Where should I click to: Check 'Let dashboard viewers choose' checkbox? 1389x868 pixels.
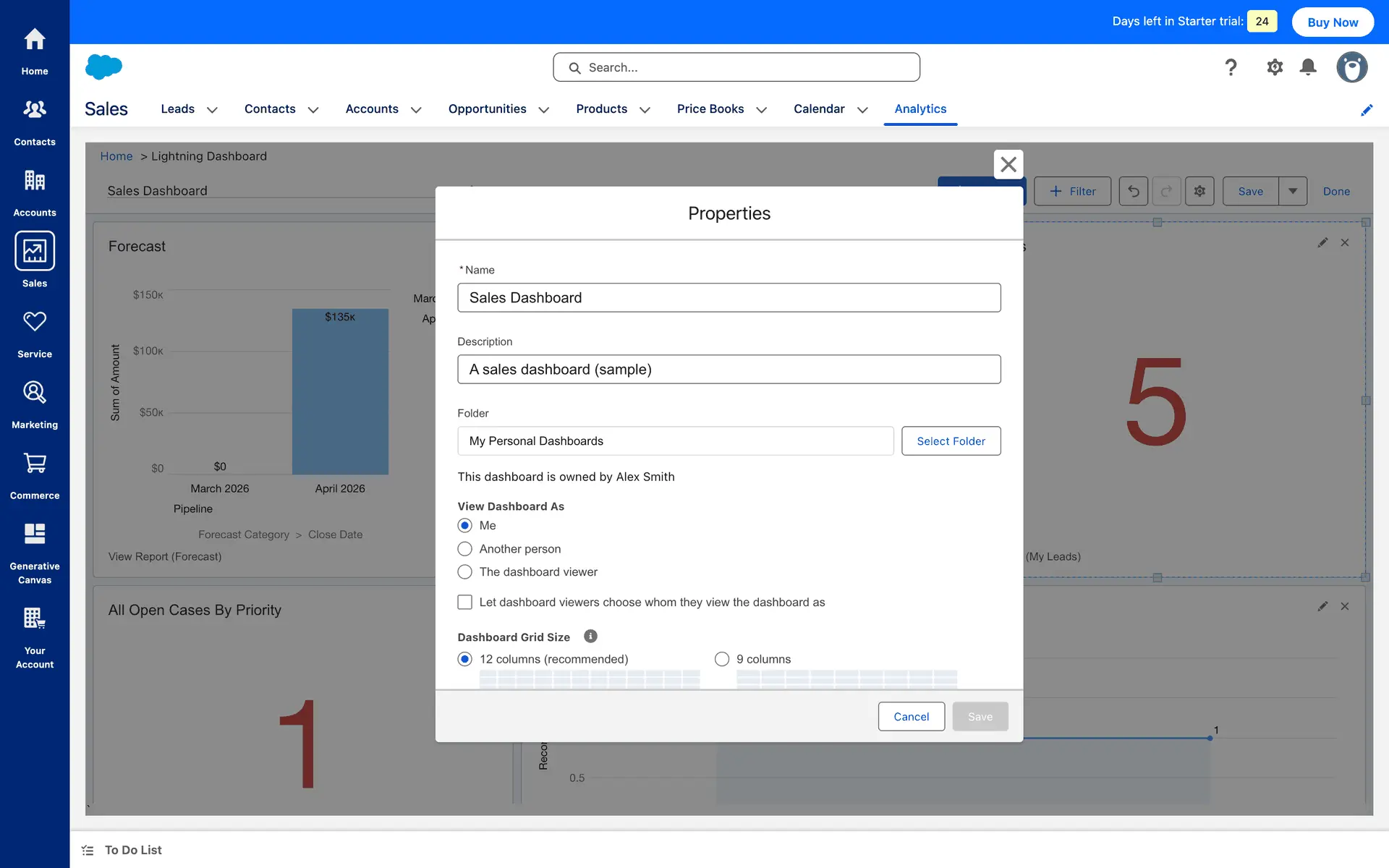(x=465, y=602)
